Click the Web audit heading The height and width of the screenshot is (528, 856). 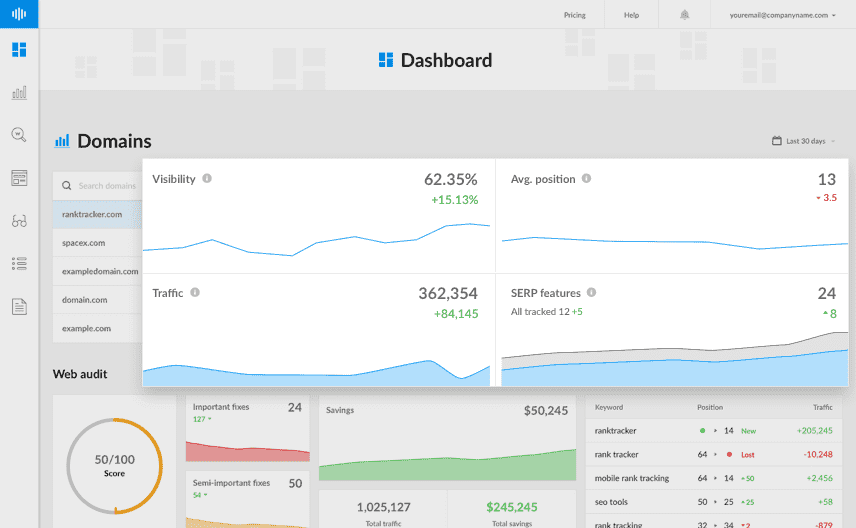click(80, 374)
